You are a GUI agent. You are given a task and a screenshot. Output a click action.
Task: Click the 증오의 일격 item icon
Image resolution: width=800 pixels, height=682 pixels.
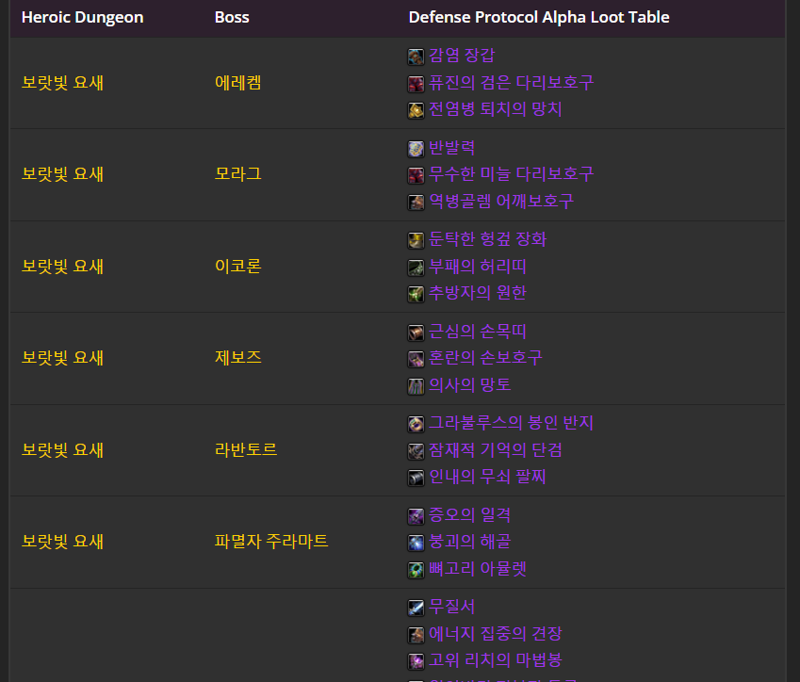[416, 517]
